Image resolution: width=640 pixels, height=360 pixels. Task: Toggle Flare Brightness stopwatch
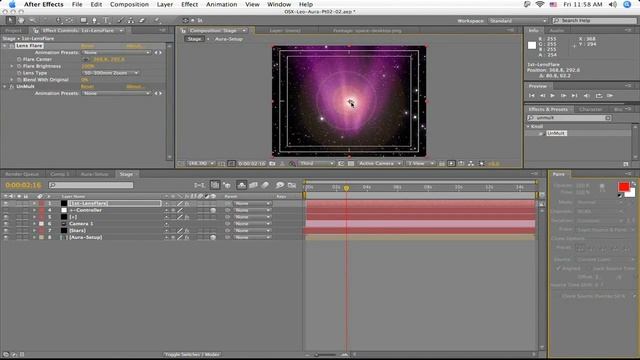19,66
